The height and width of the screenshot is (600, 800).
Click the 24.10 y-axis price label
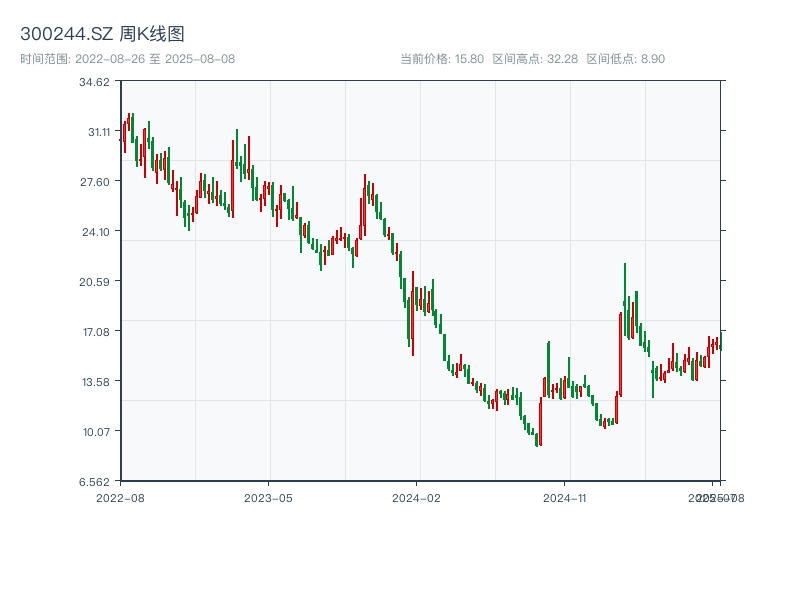(95, 232)
